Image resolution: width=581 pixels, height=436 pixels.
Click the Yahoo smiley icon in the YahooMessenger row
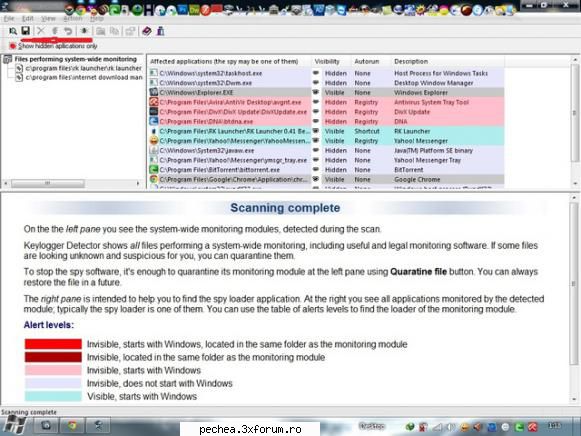153,140
